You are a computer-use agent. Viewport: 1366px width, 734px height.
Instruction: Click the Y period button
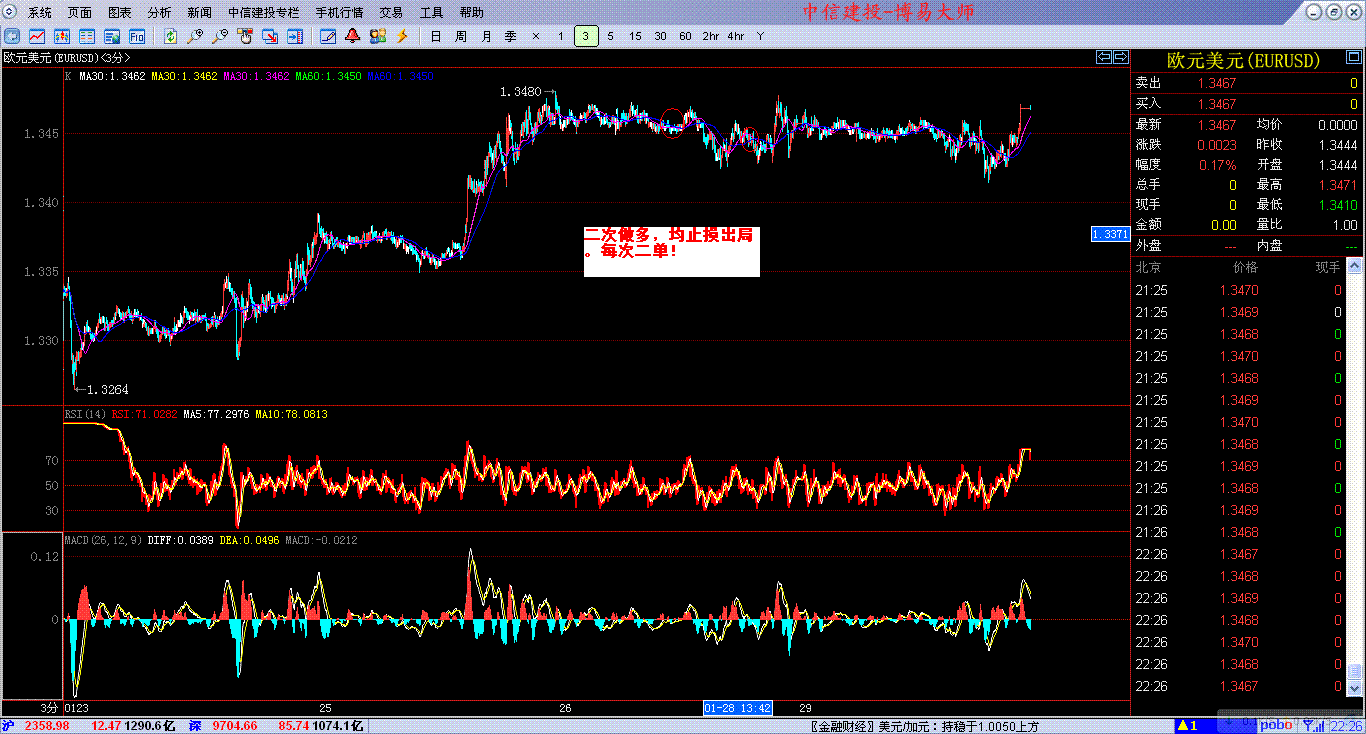tap(760, 36)
